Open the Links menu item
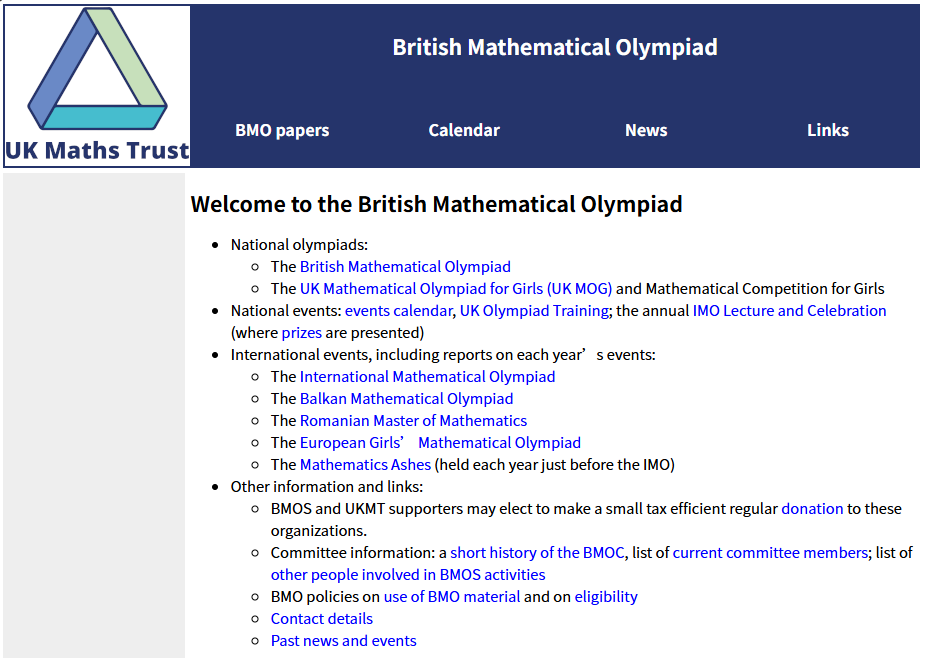925x658 pixels. pos(828,130)
